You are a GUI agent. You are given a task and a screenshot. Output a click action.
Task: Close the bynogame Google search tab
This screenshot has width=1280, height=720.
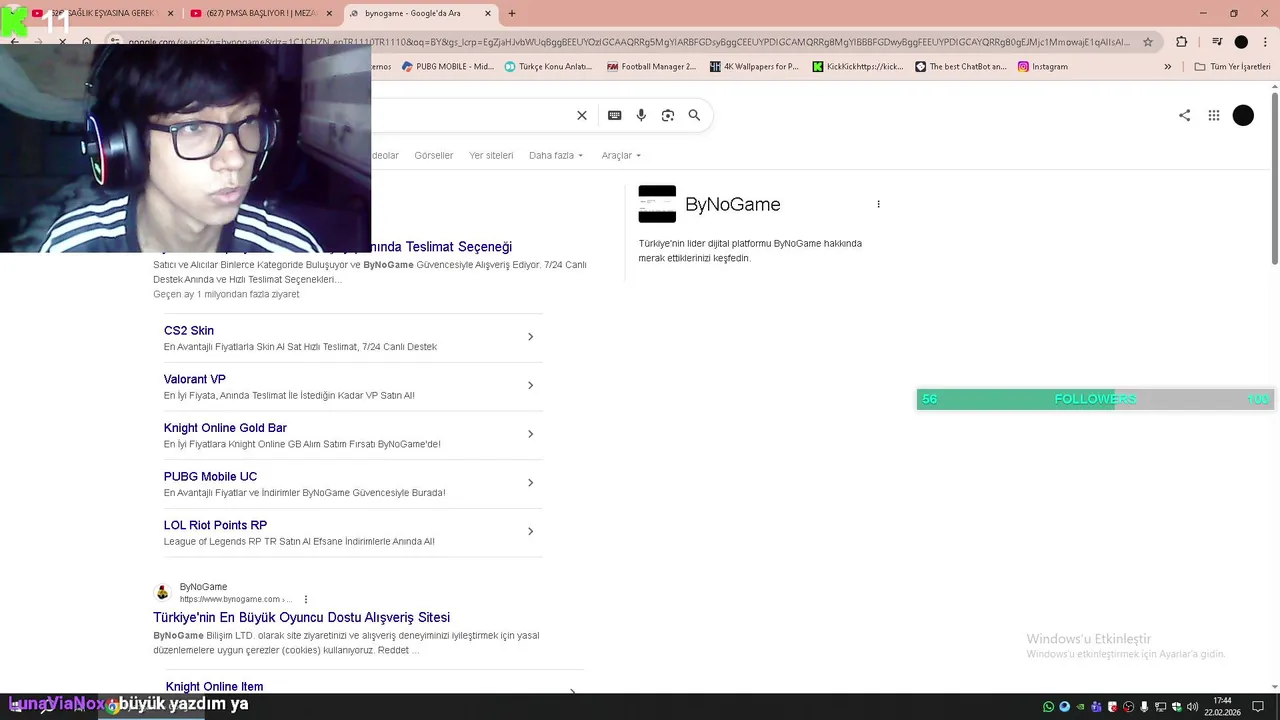[488, 13]
